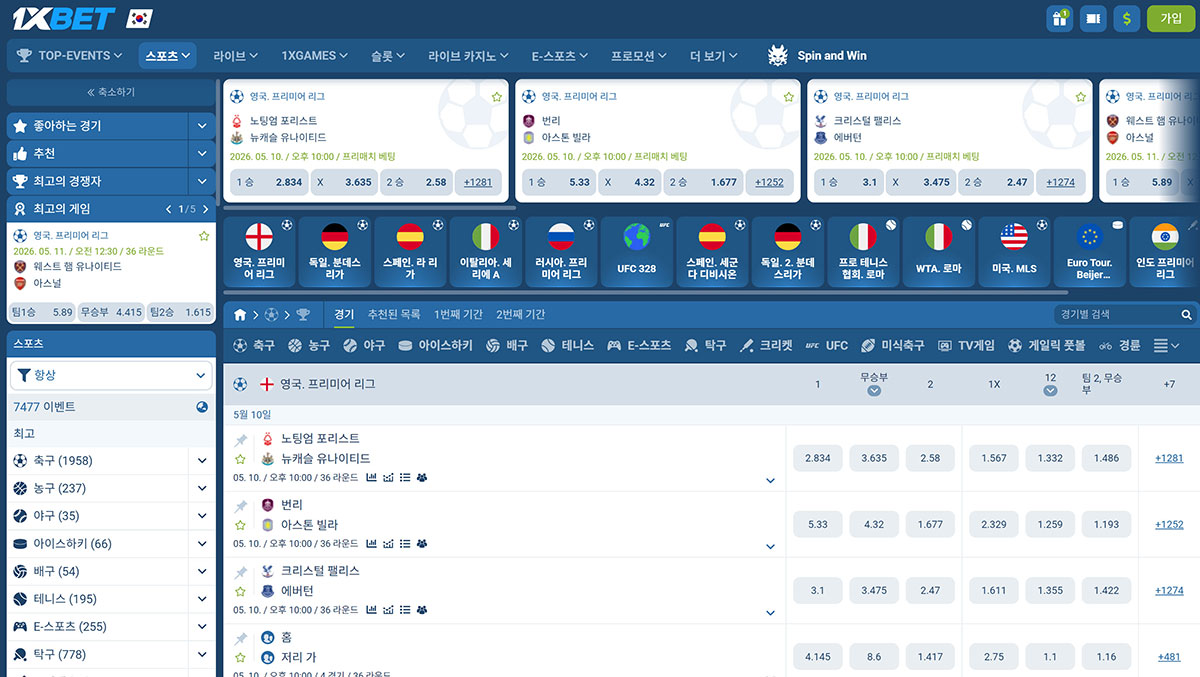Open the 무승부 column dropdown arrow
The height and width of the screenshot is (677, 1200).
[x=874, y=391]
